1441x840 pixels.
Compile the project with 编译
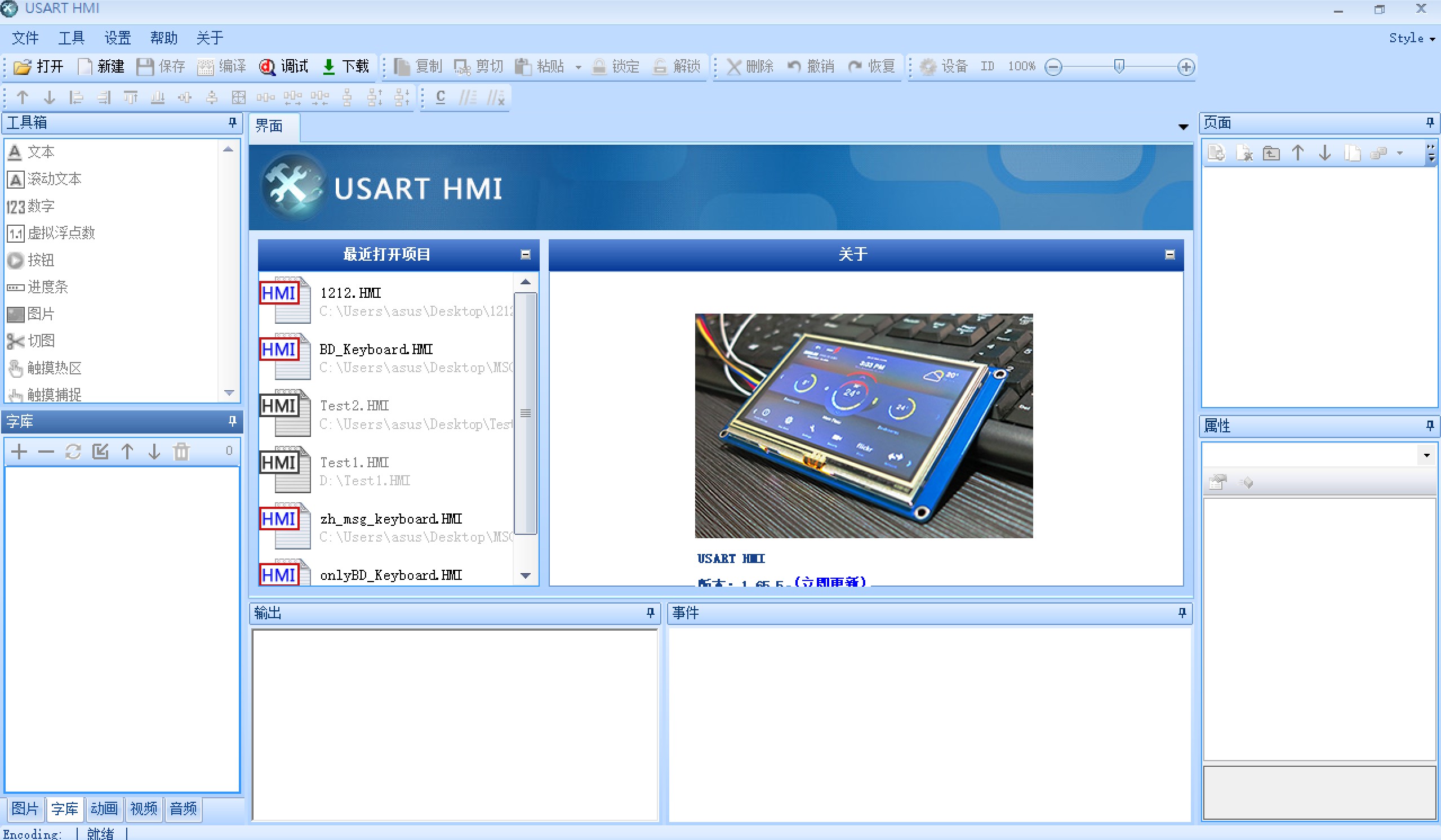click(x=221, y=66)
